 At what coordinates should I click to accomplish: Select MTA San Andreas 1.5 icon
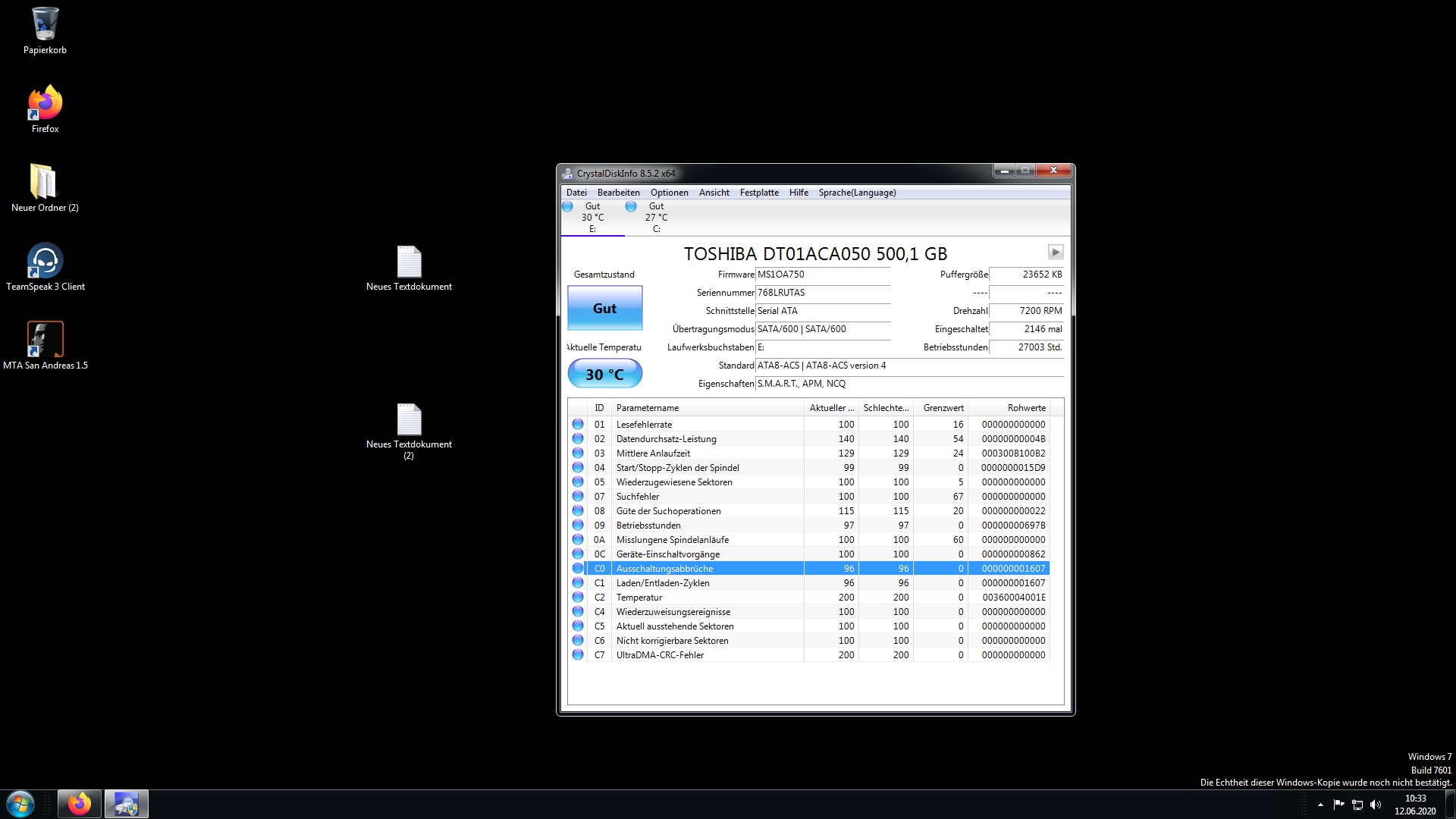tap(45, 340)
